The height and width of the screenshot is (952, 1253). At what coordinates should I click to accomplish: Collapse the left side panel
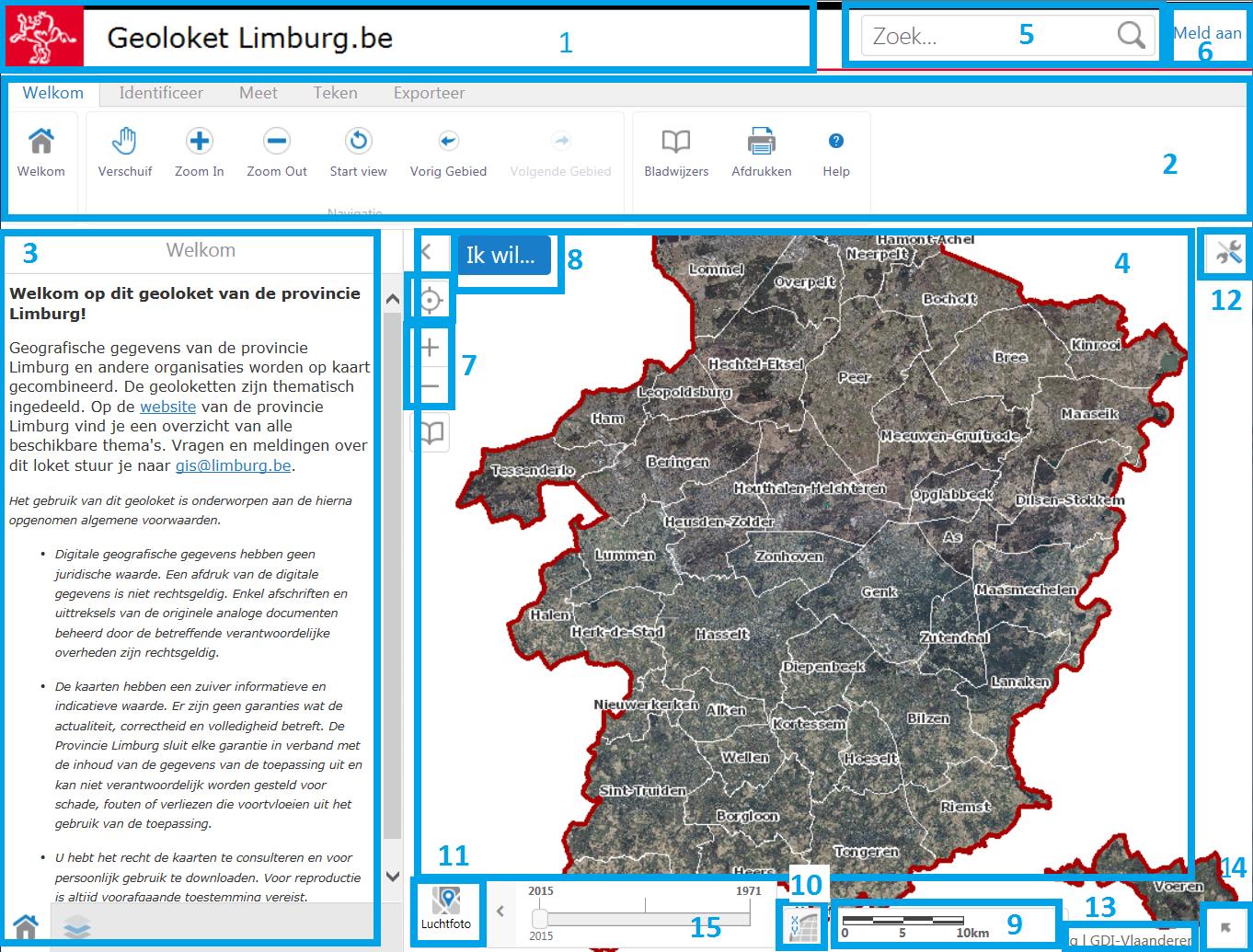coord(427,252)
